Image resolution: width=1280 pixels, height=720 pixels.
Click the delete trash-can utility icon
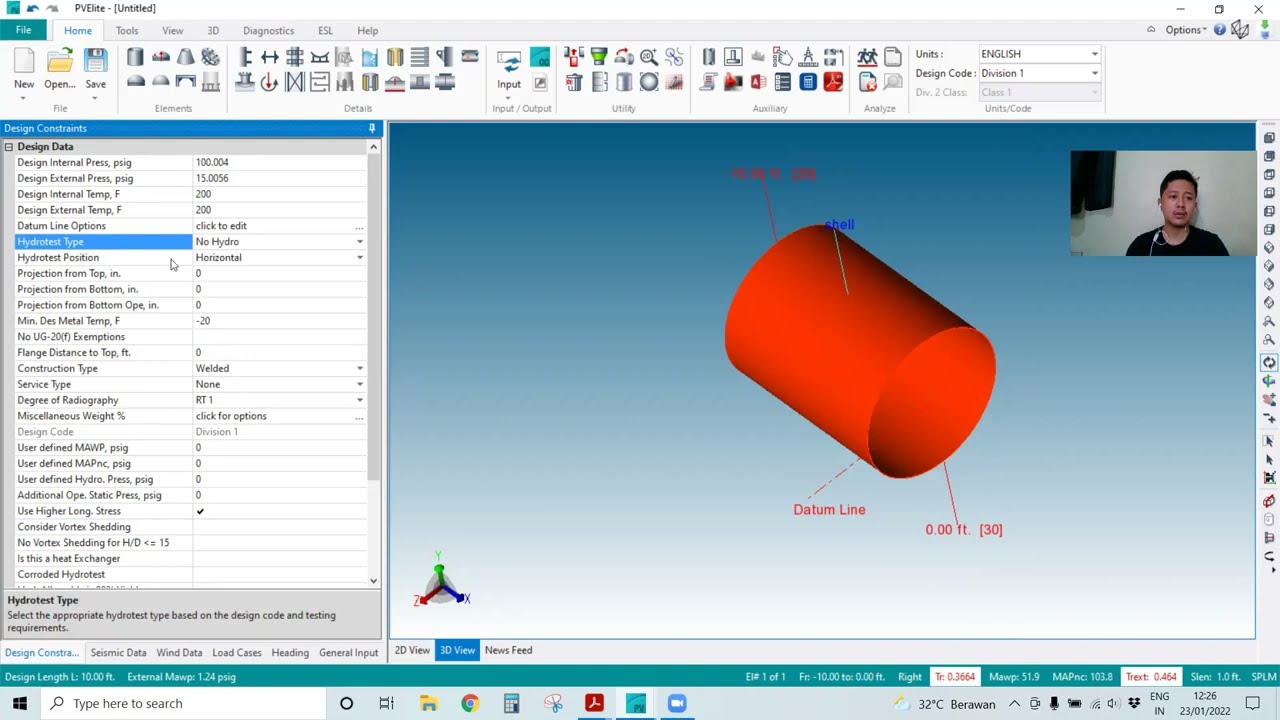(x=574, y=82)
